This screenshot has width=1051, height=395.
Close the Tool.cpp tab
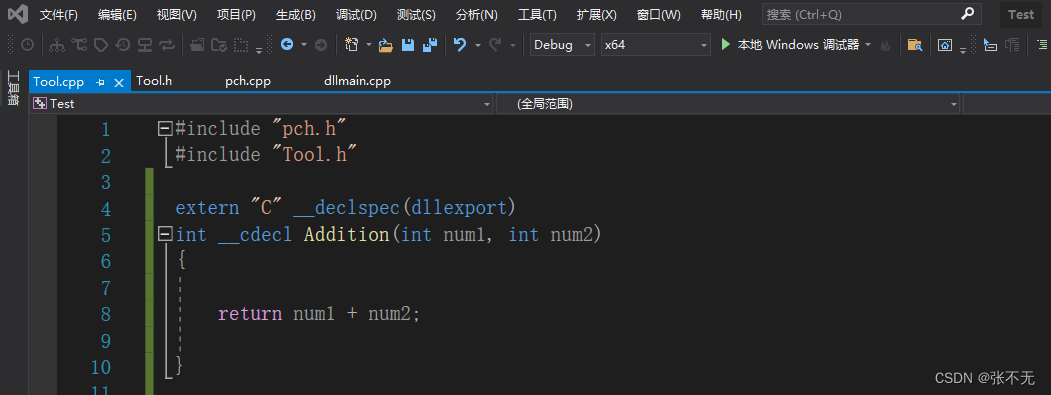pyautogui.click(x=119, y=82)
